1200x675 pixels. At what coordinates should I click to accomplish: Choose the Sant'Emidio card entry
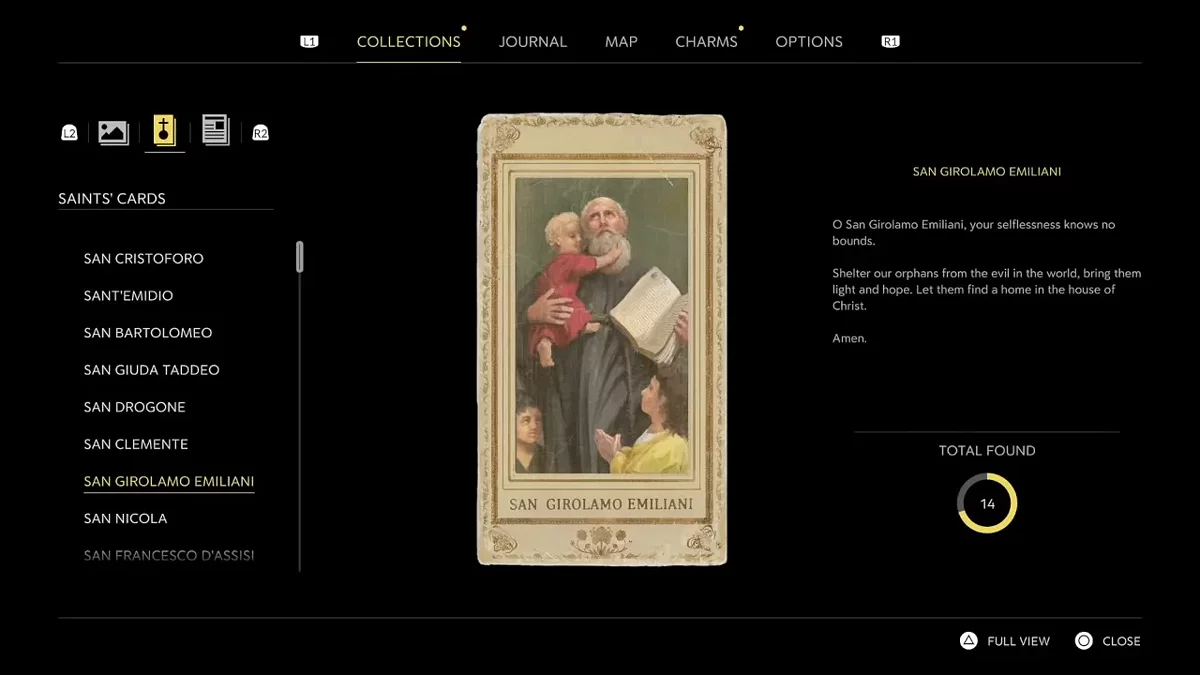pyautogui.click(x=128, y=296)
